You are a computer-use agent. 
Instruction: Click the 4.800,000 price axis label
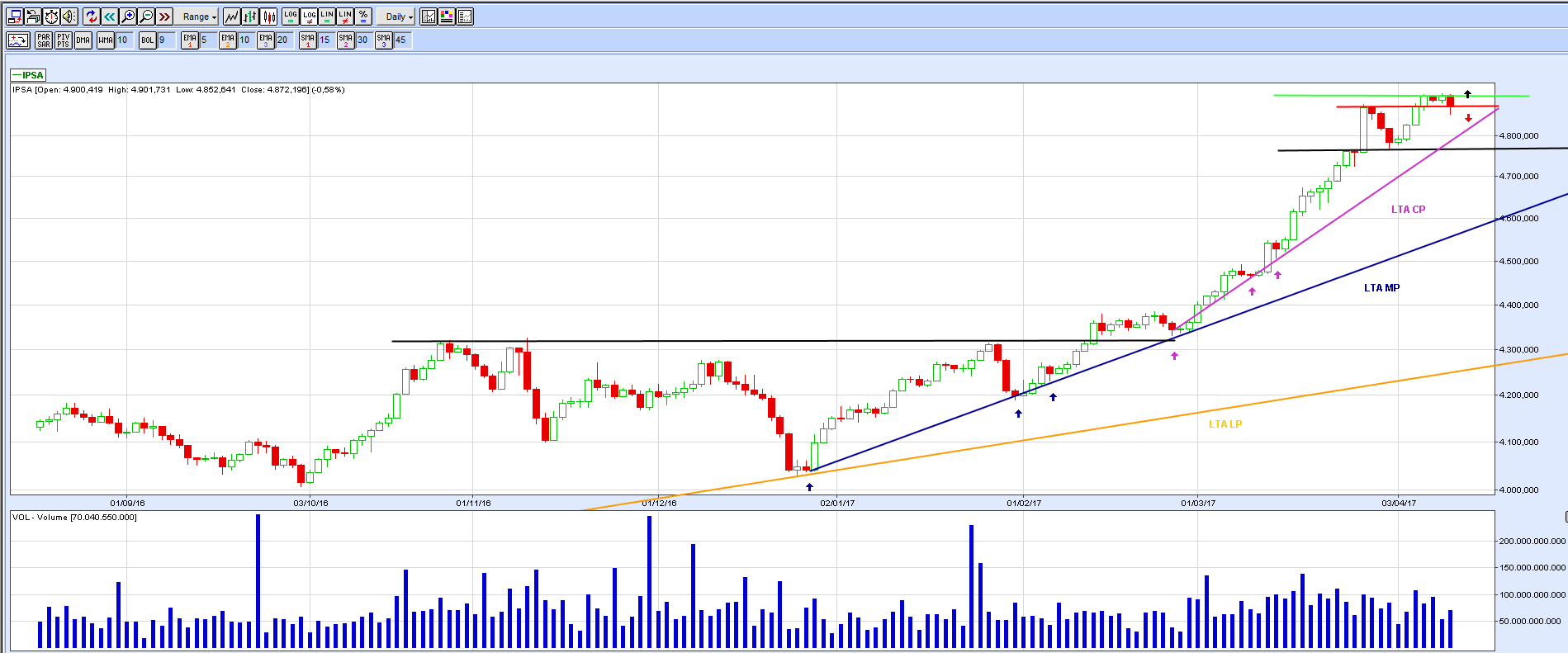click(1519, 135)
